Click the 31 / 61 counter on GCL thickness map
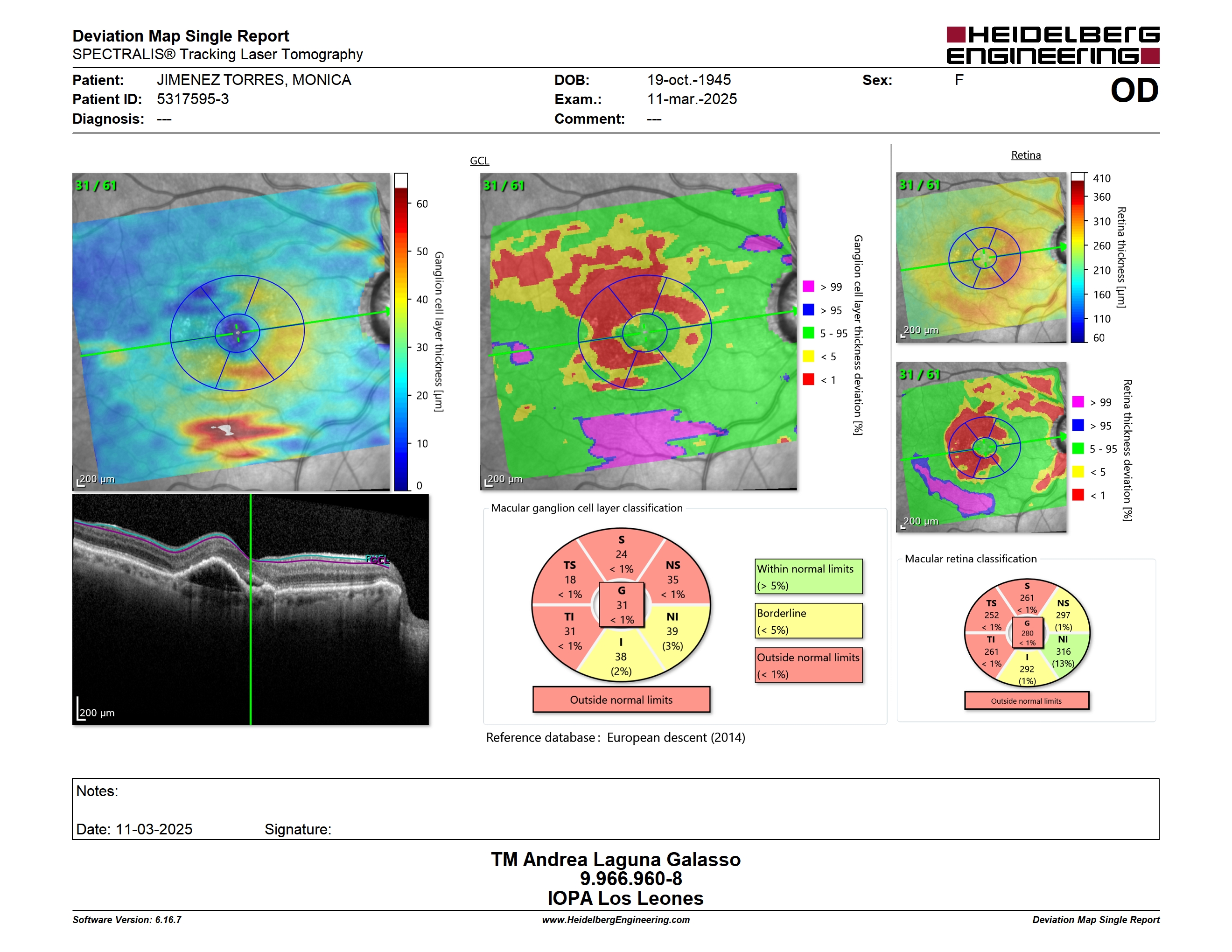 point(96,186)
